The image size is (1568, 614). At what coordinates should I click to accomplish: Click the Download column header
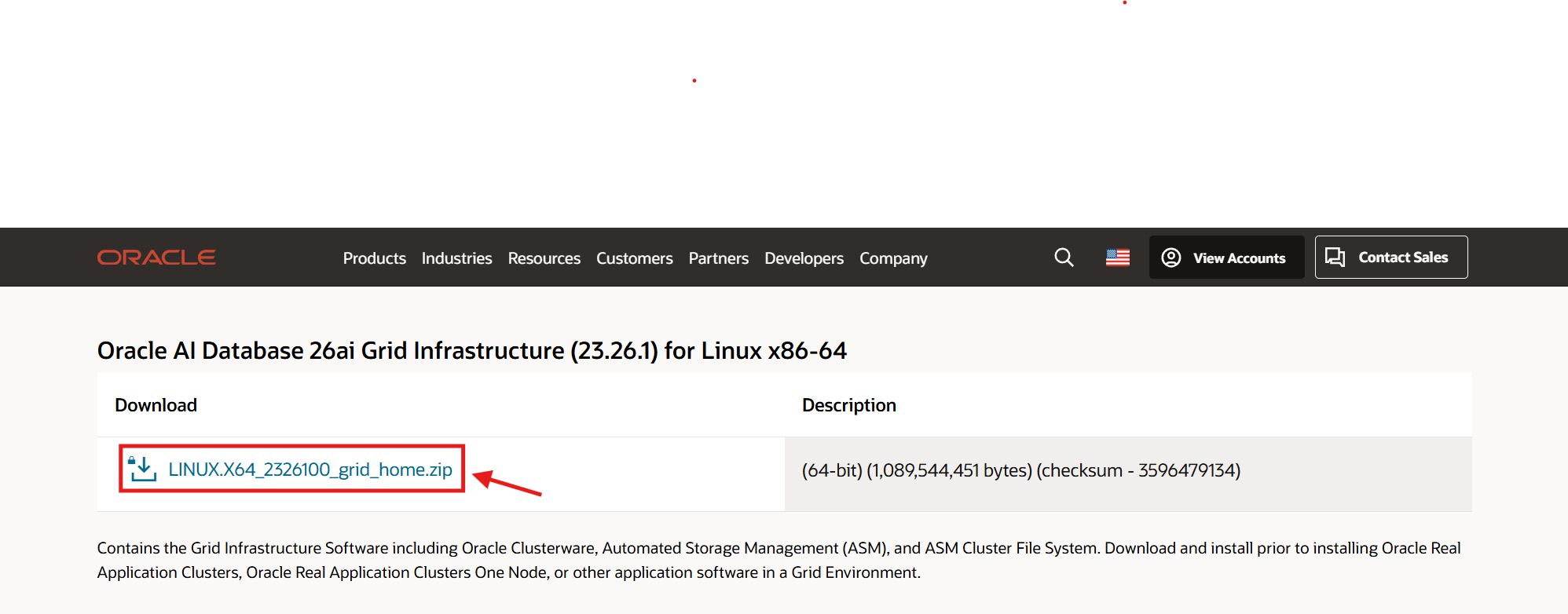click(x=156, y=405)
